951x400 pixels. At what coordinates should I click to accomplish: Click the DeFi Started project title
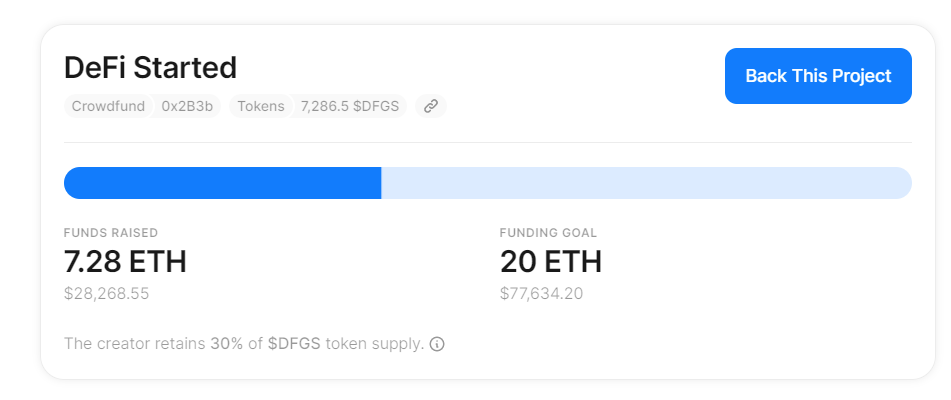150,67
